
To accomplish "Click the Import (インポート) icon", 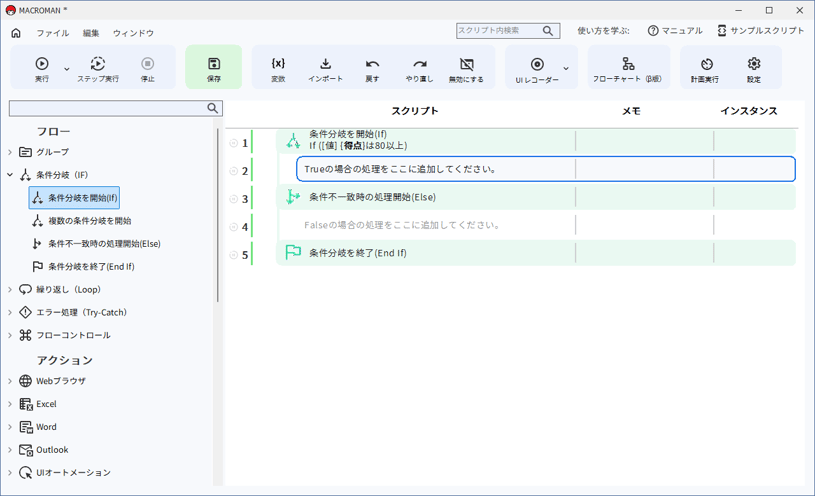I will click(325, 64).
